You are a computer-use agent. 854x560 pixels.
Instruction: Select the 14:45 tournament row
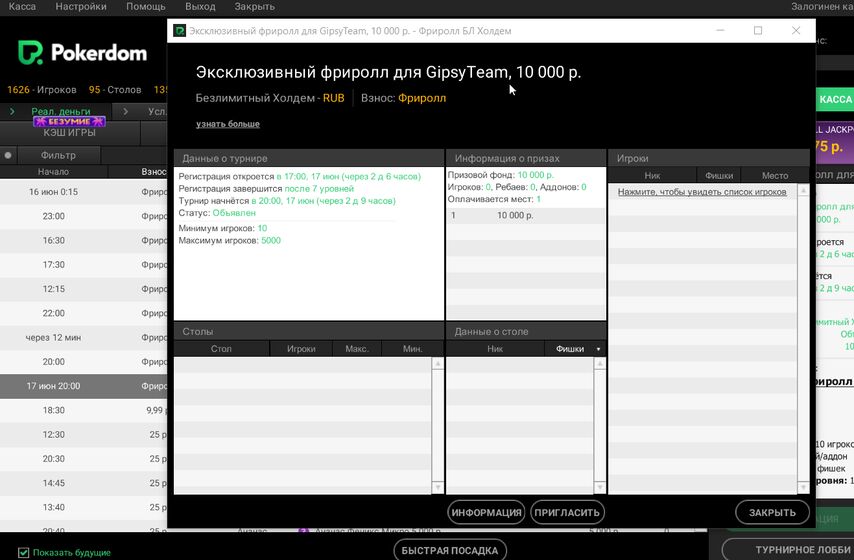point(83,483)
